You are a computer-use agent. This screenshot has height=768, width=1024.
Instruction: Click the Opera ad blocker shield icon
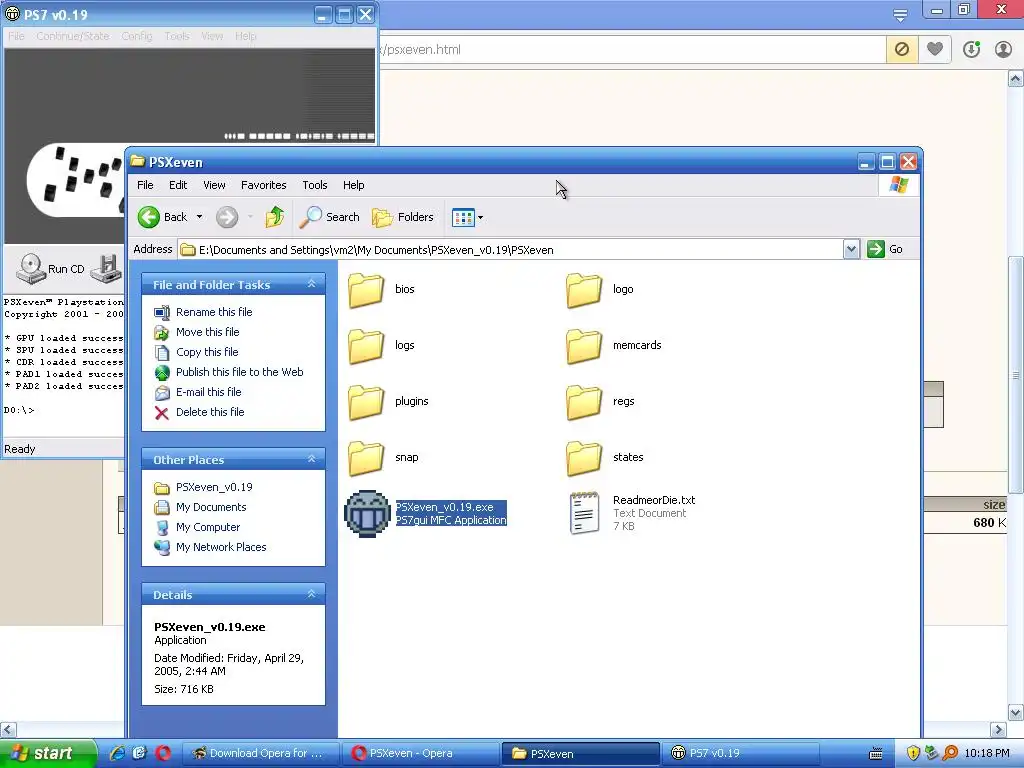tap(901, 50)
